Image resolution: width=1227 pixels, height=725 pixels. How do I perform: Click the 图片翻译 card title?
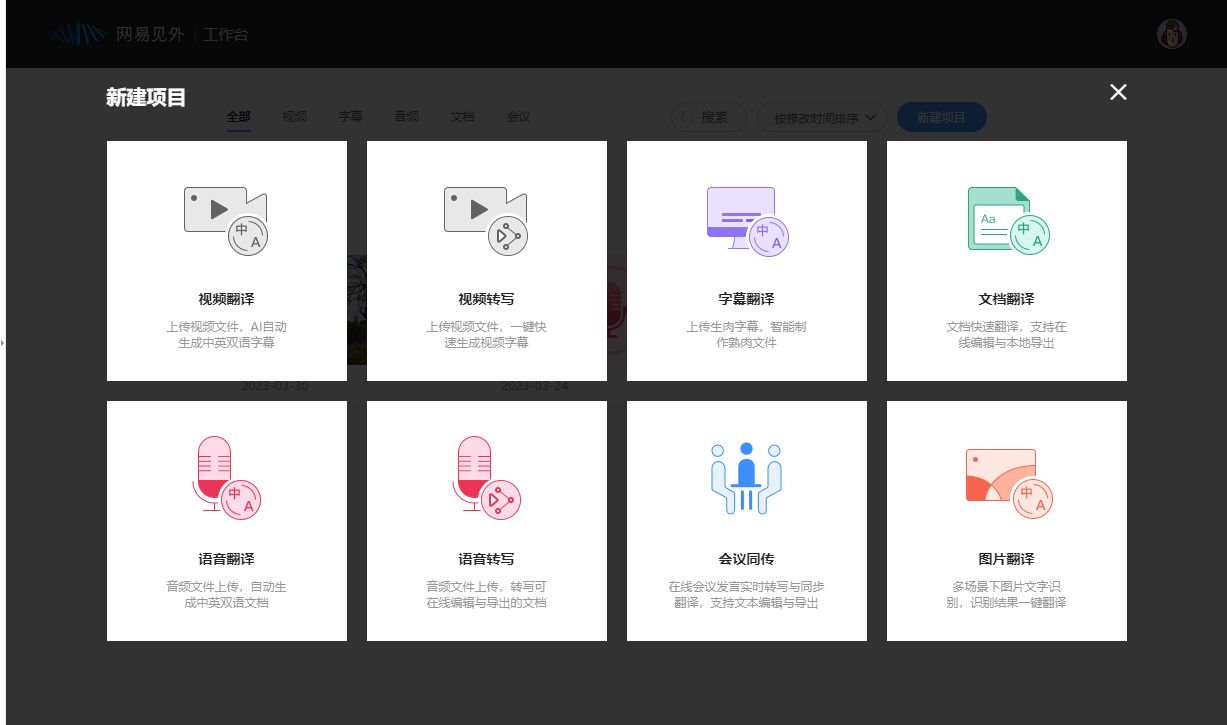(1007, 559)
